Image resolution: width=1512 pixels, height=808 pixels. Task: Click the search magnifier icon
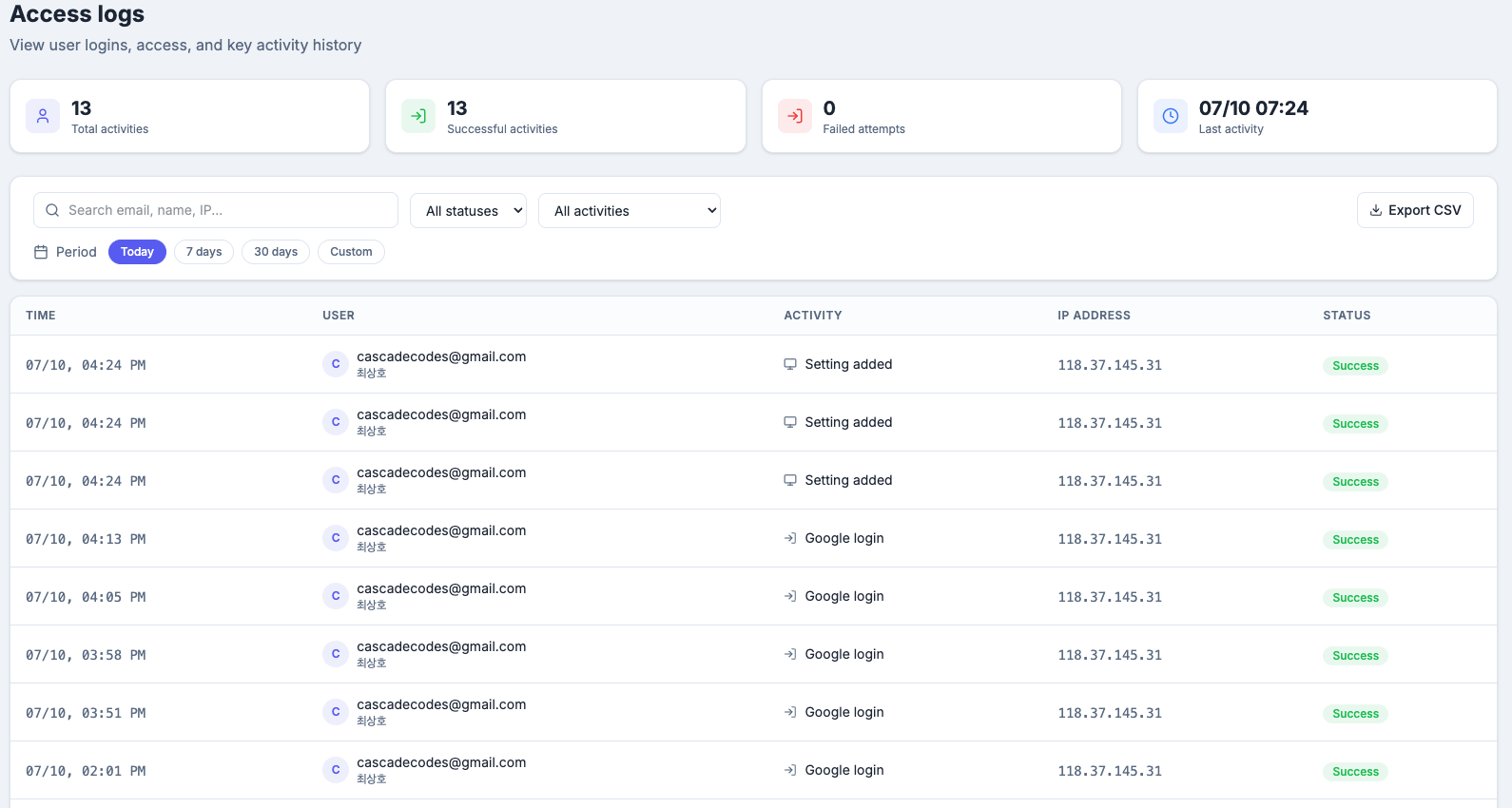click(52, 210)
